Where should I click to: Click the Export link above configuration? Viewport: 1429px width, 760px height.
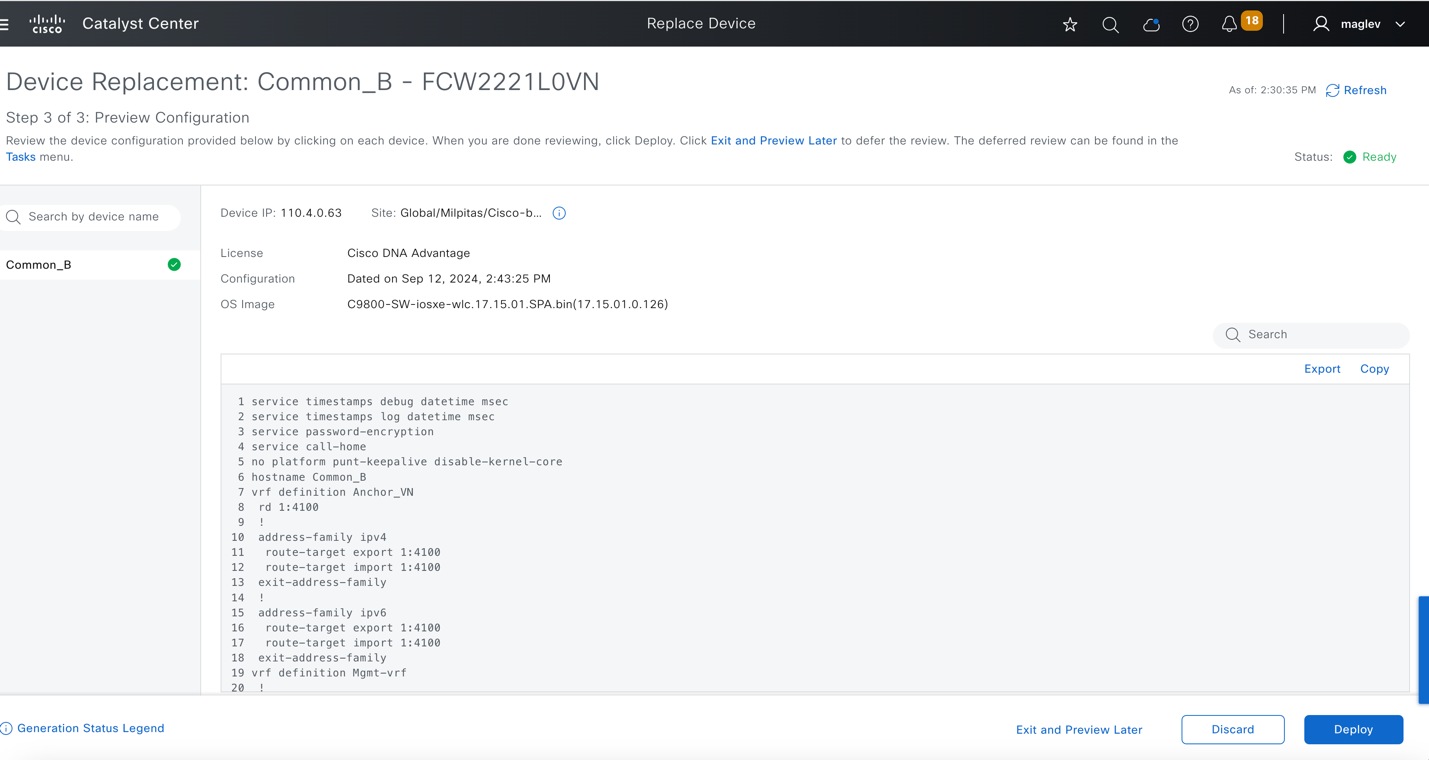1322,368
